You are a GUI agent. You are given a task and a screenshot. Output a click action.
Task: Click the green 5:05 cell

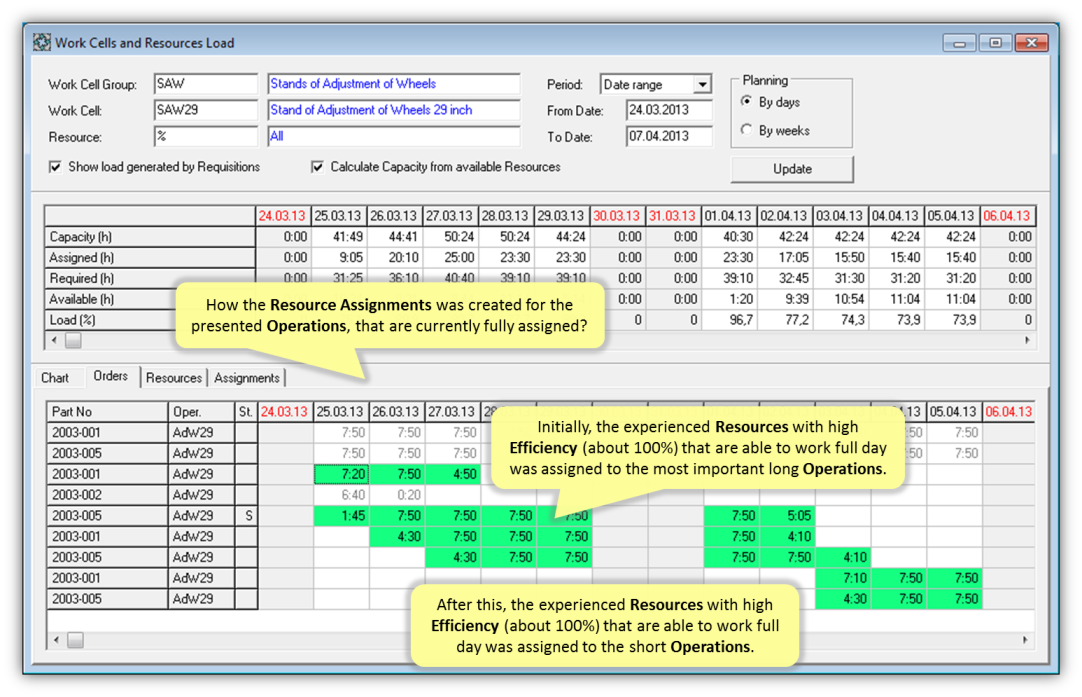(x=787, y=516)
